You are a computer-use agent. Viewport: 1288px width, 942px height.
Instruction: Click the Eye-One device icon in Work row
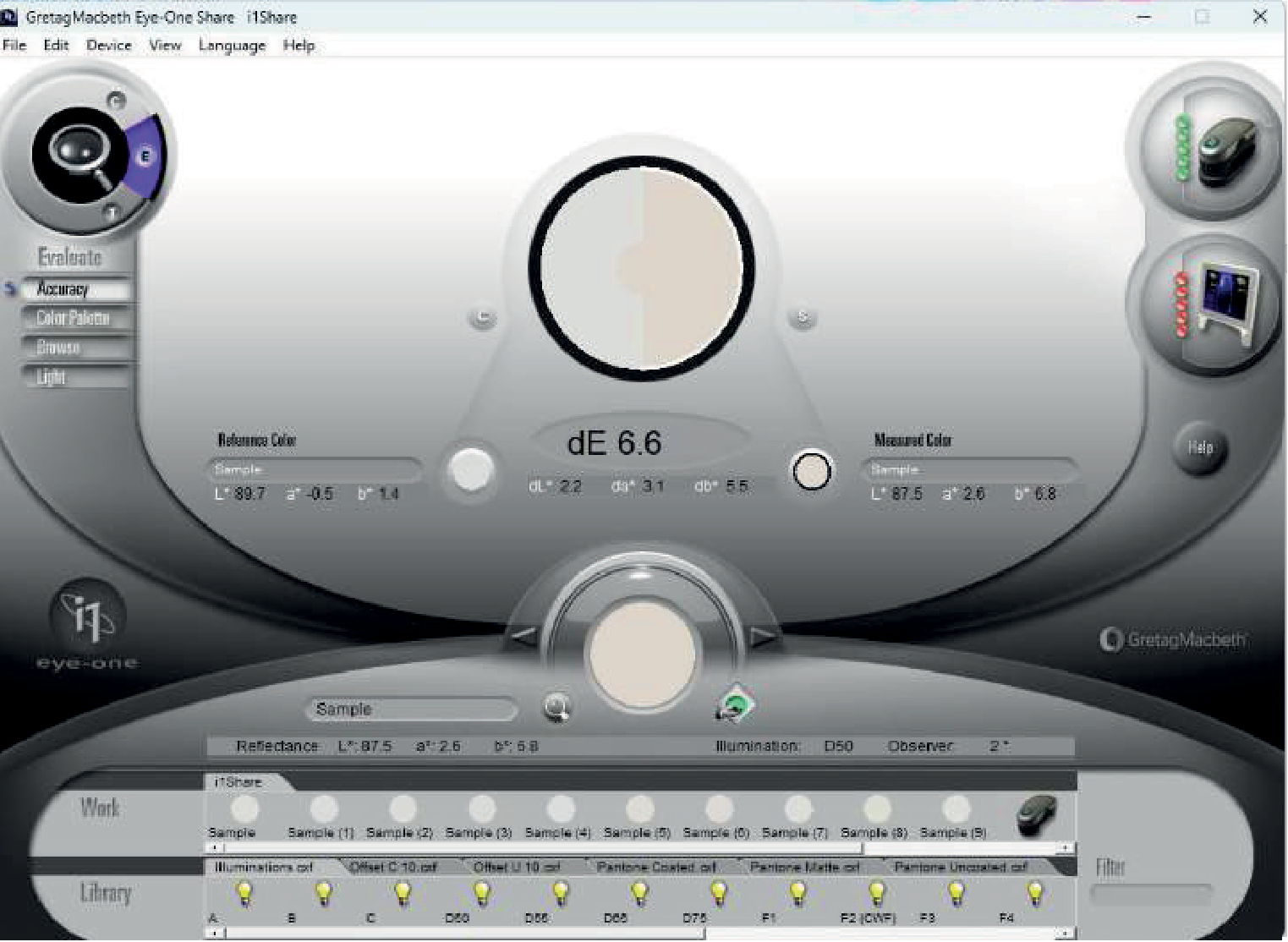pyautogui.click(x=1037, y=815)
